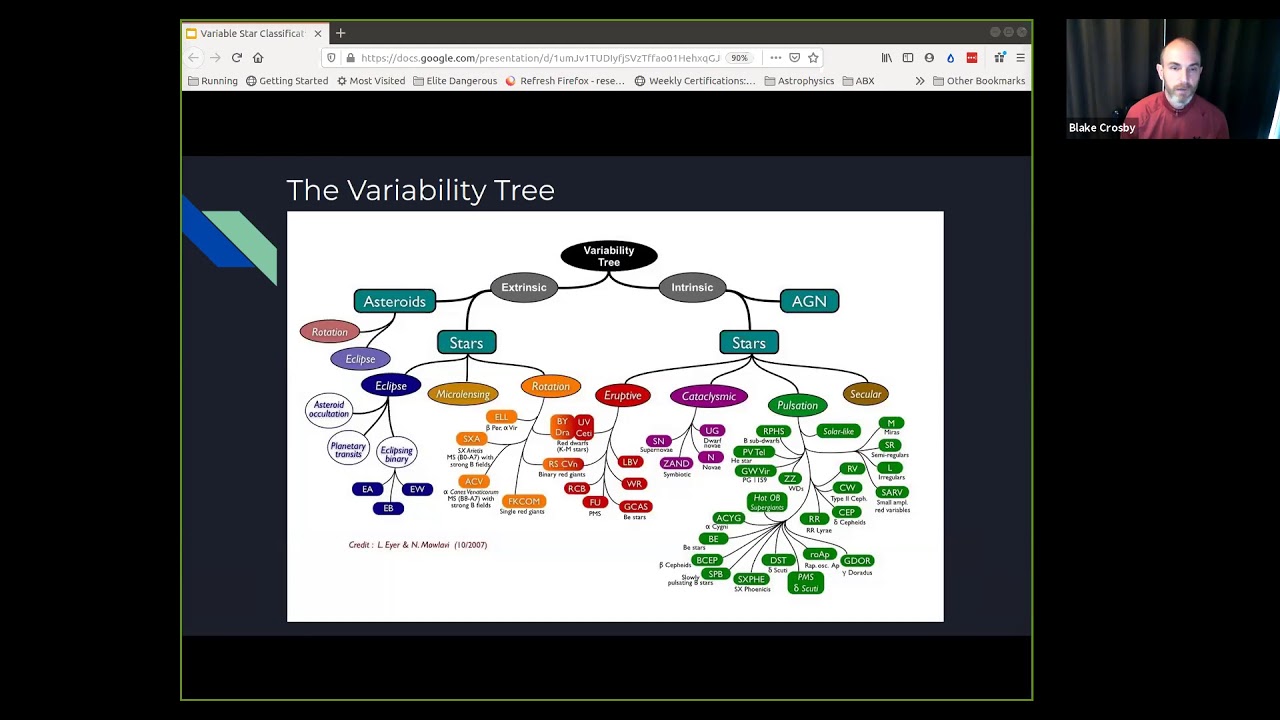Open the Firefox Library icon

(886, 58)
